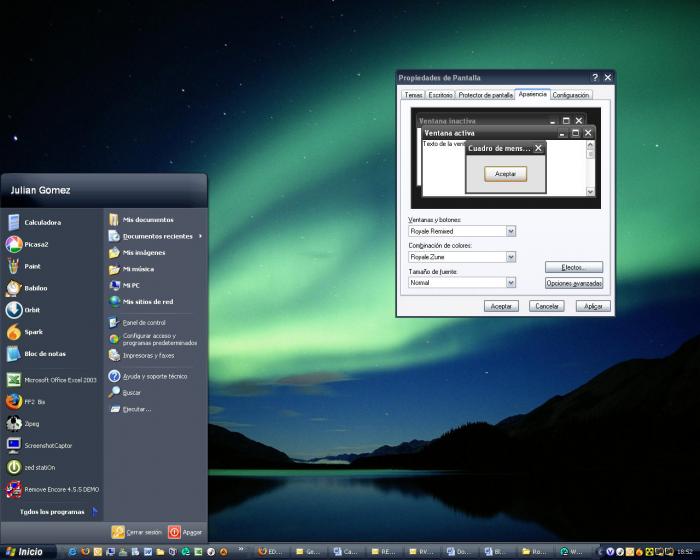Click Apagar power button
The width and height of the screenshot is (700, 560).
point(185,532)
